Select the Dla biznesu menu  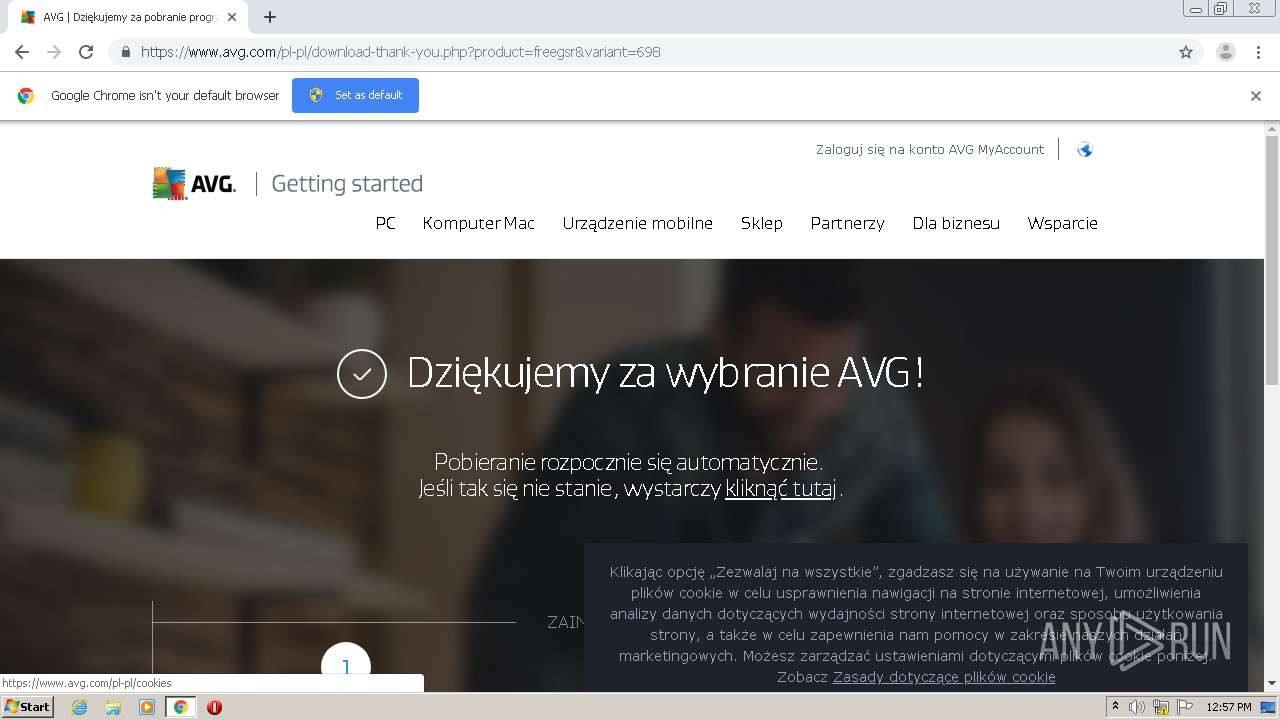point(956,223)
